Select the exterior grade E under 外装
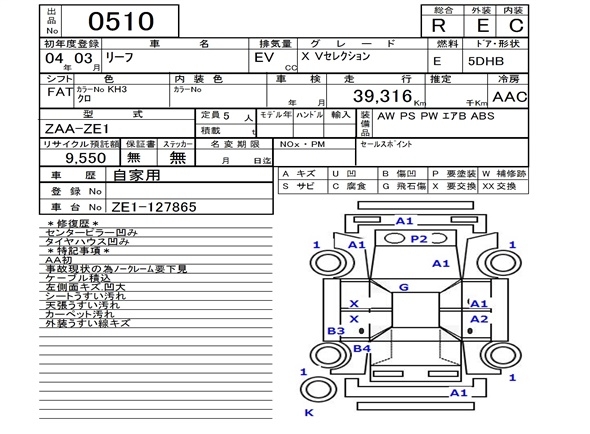Screen dimensions: 590x434 coord(483,26)
